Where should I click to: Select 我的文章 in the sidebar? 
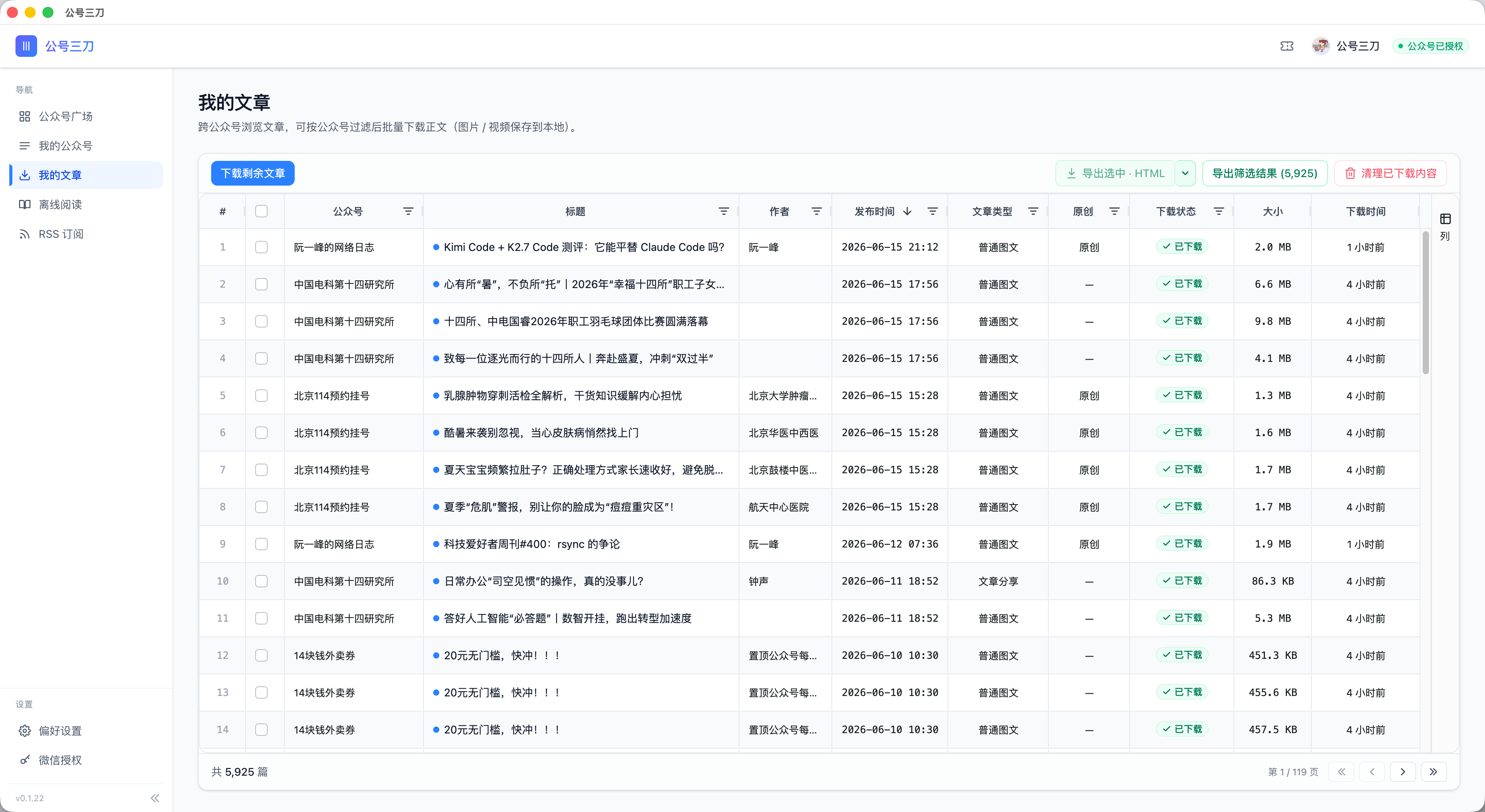coord(87,175)
